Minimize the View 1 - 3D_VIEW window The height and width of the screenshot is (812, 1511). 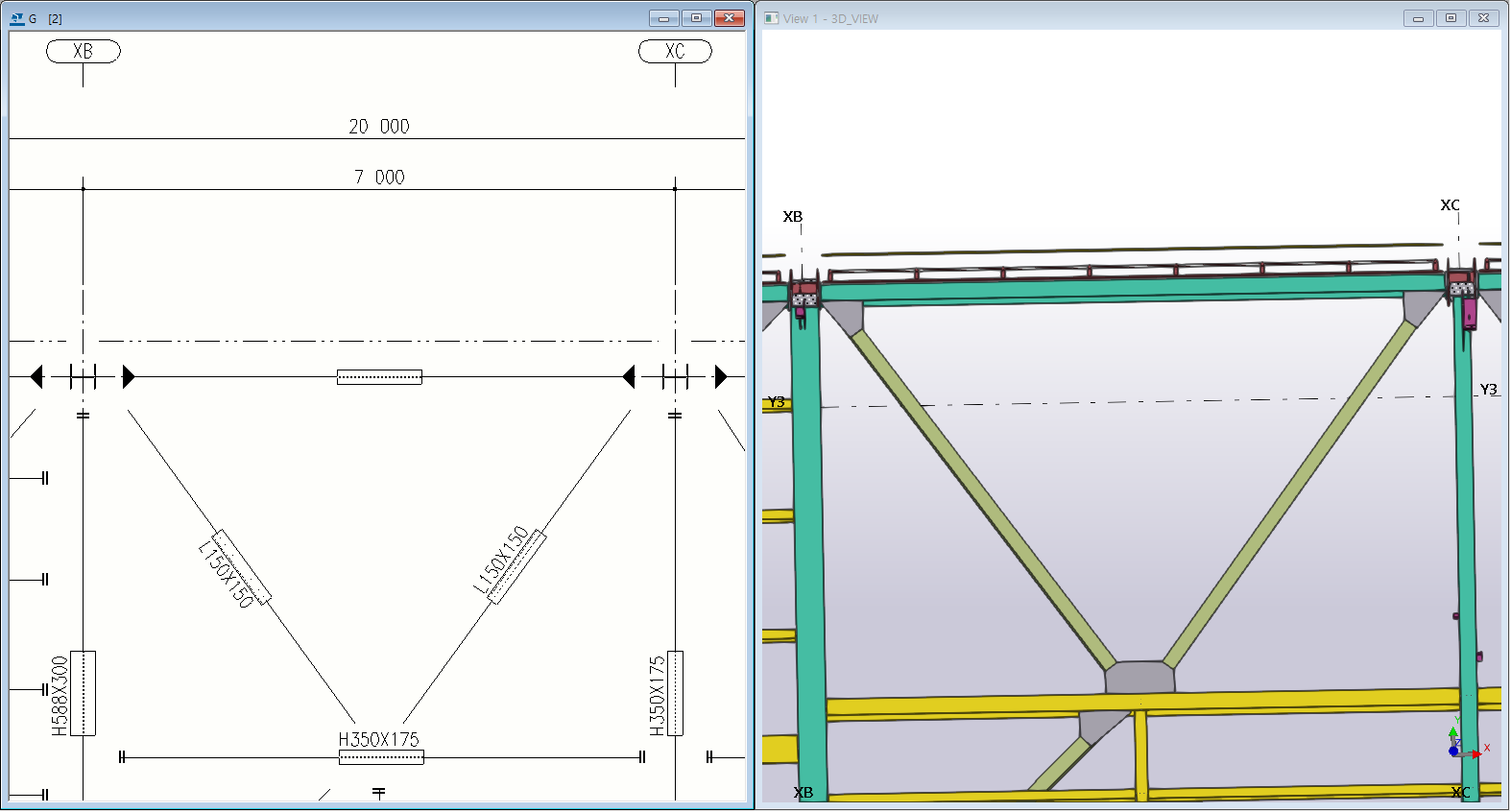pyautogui.click(x=1418, y=18)
